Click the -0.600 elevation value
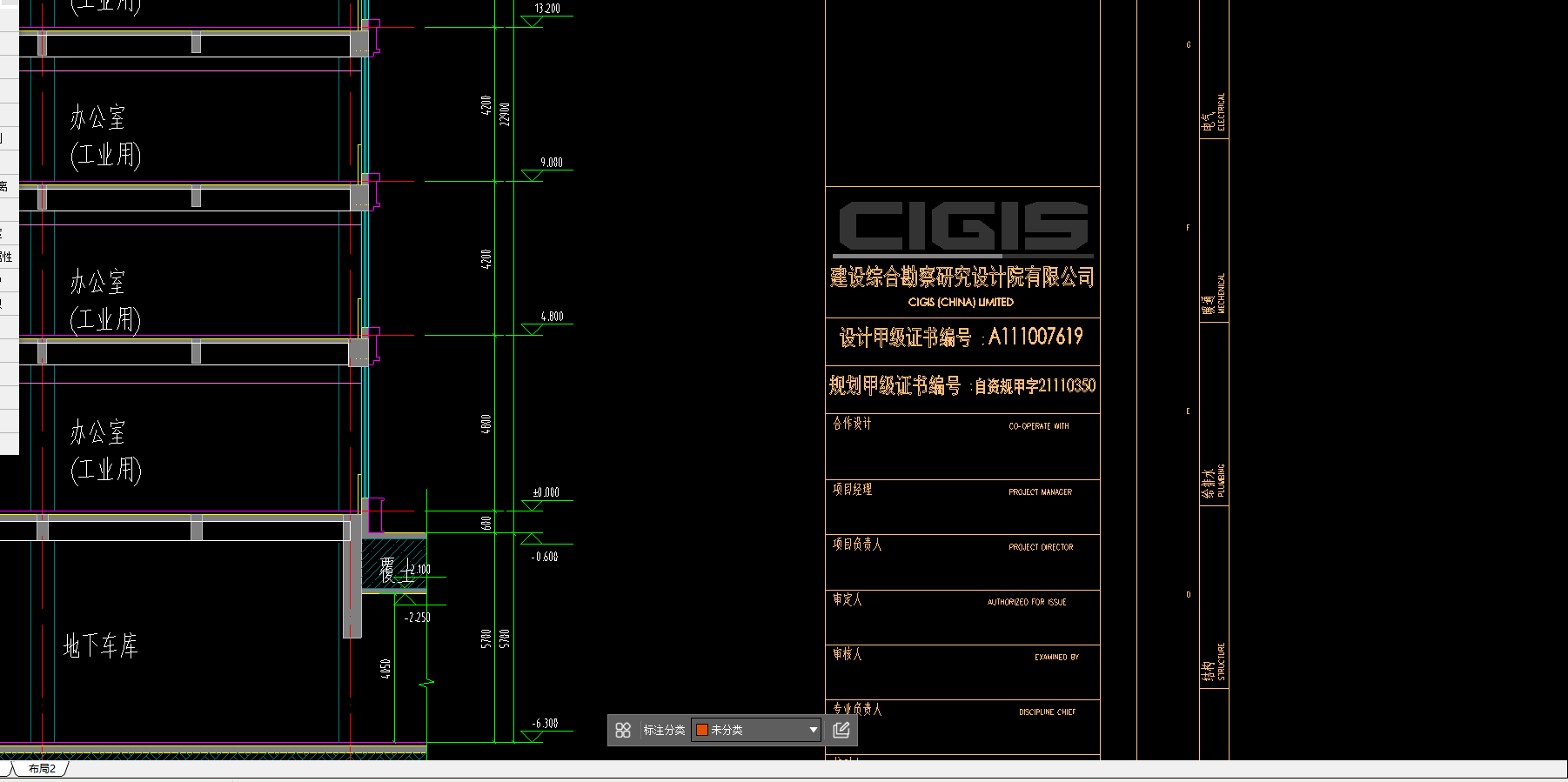 coord(545,557)
